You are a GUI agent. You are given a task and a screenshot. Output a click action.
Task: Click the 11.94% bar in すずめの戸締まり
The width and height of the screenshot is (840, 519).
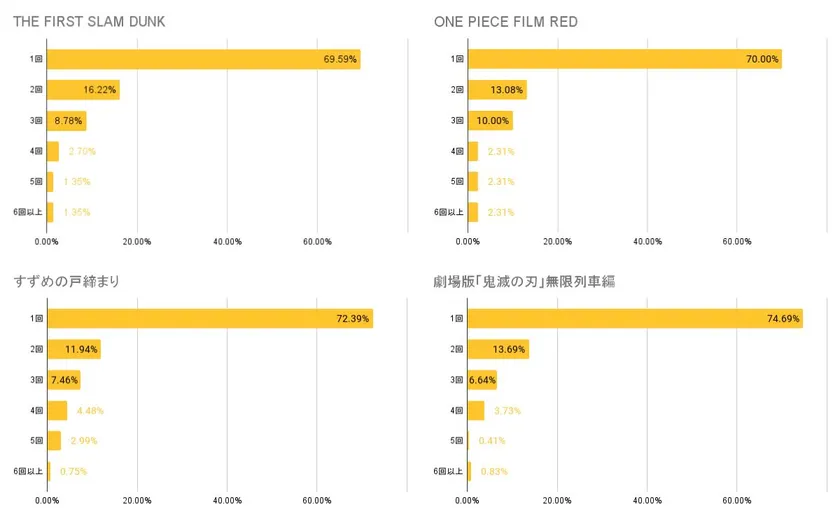tap(74, 349)
